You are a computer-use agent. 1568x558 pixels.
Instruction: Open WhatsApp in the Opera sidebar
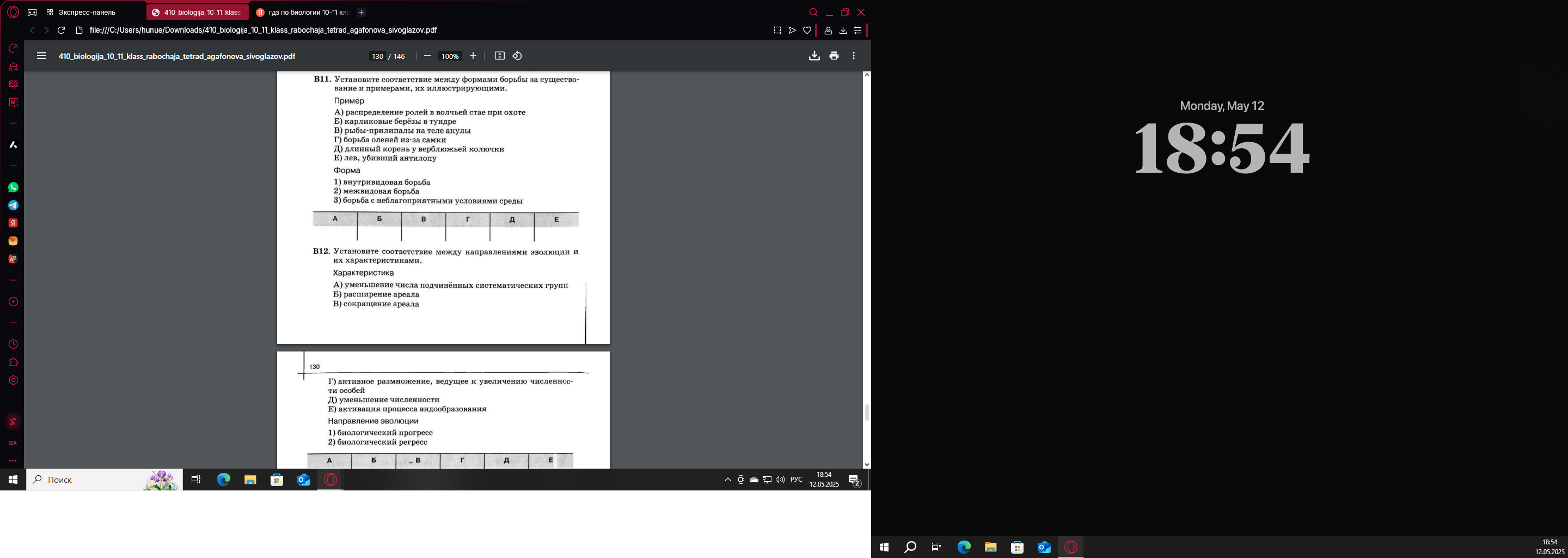pyautogui.click(x=13, y=187)
